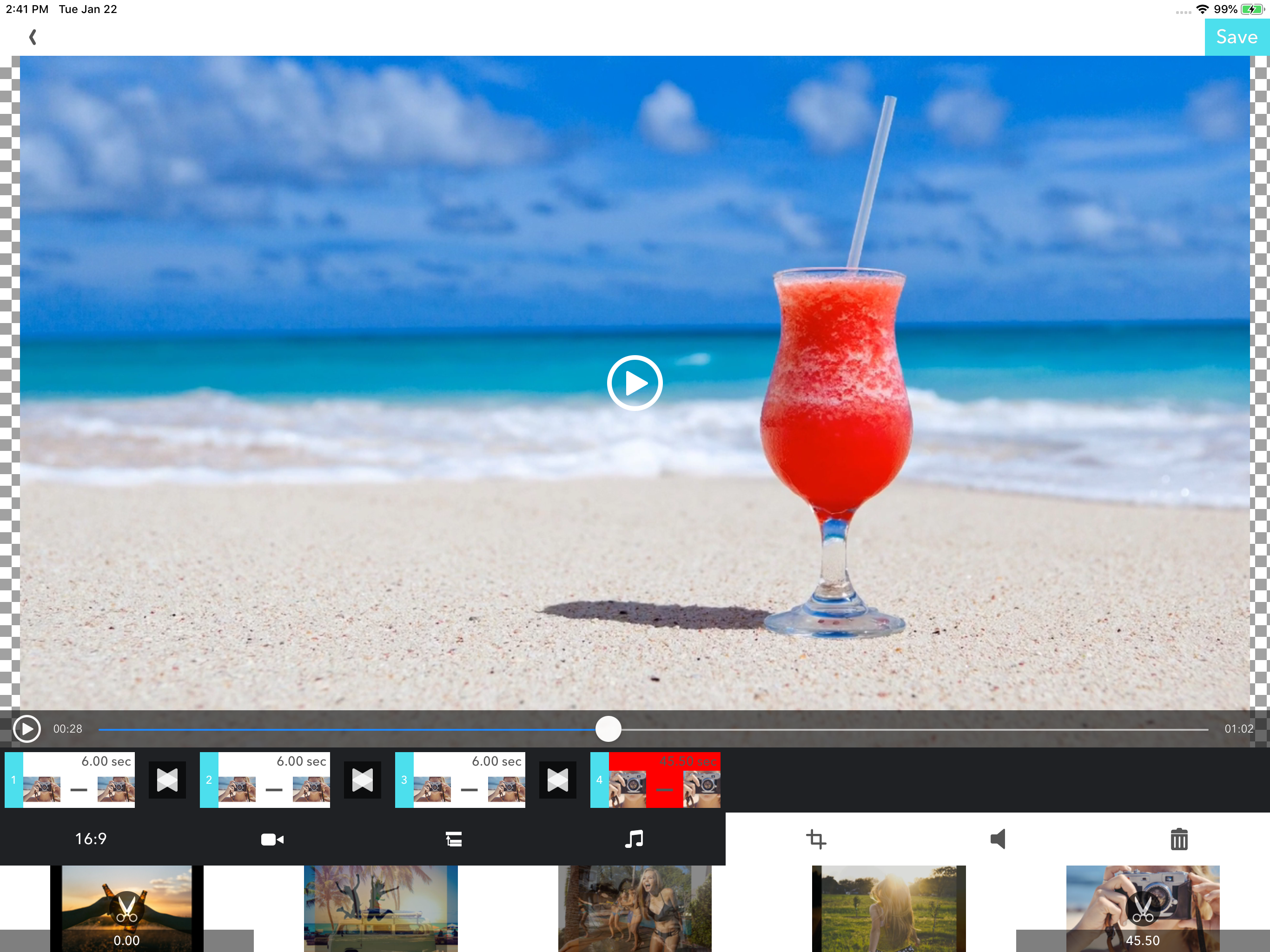This screenshot has width=1270, height=952.
Task: Select the red clip 4 with 45.50 sec
Action: 656,780
